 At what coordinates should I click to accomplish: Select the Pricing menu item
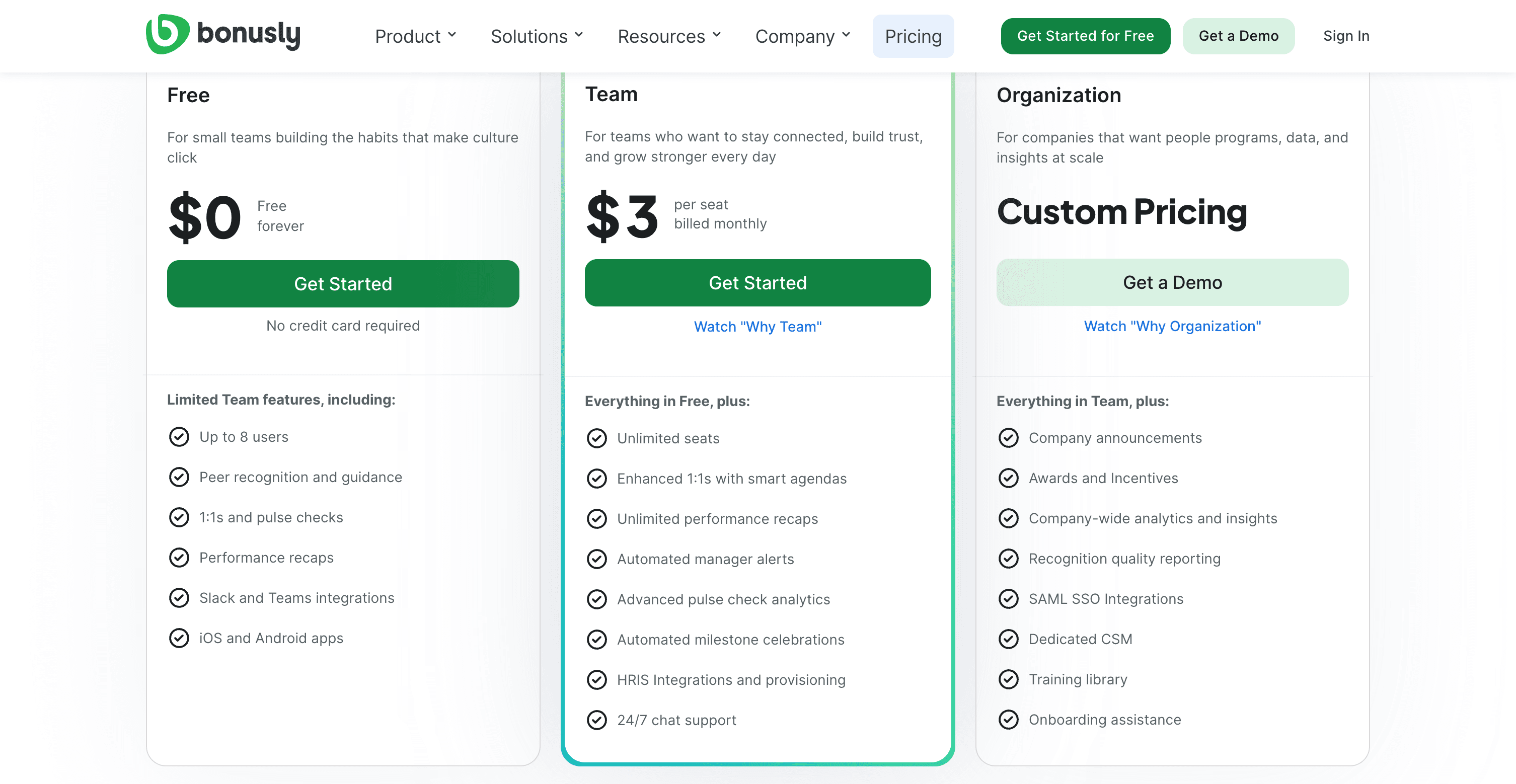coord(913,36)
